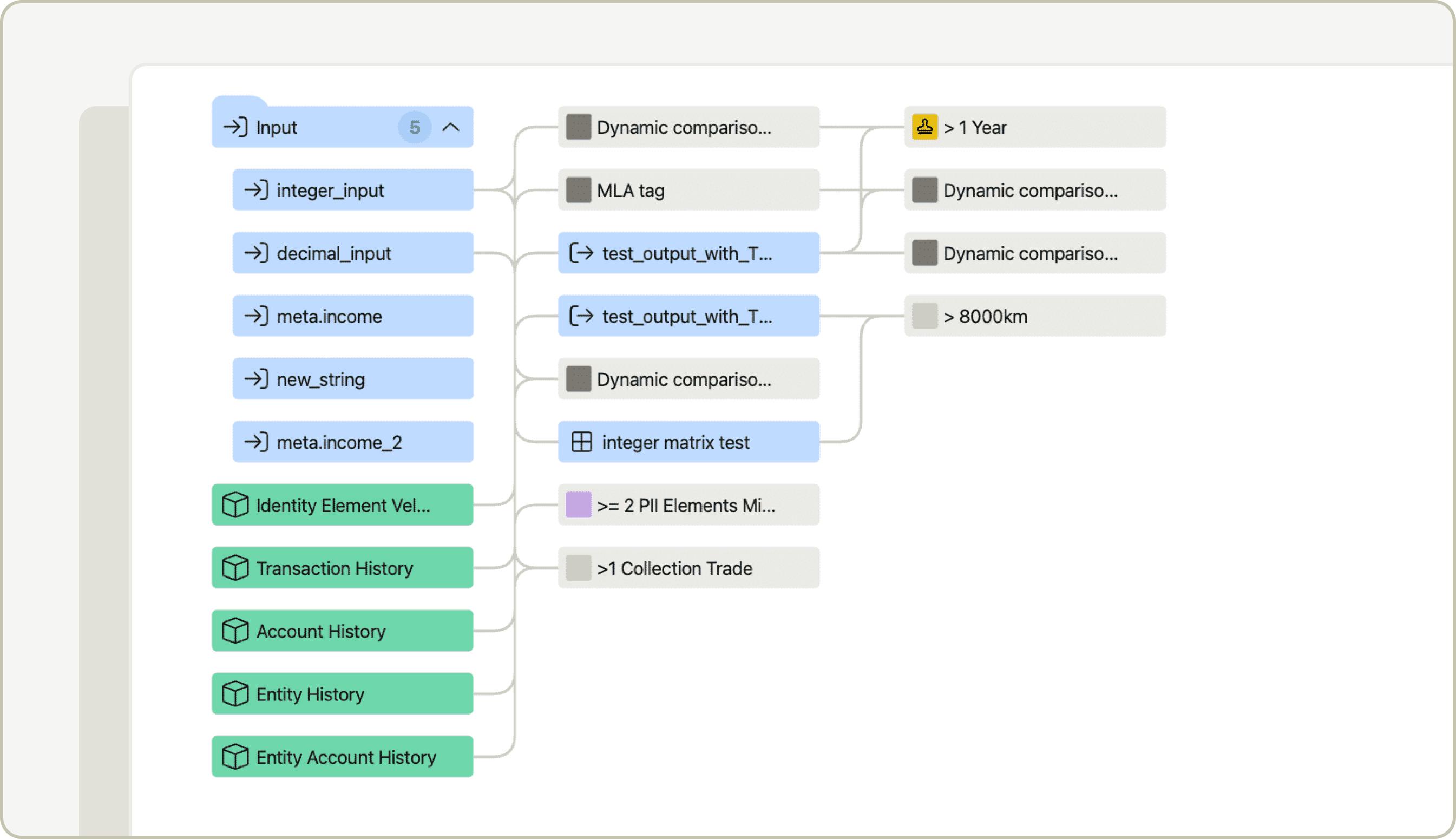Select the meta.income_2 input node
This screenshot has height=839, width=1456.
pos(352,442)
